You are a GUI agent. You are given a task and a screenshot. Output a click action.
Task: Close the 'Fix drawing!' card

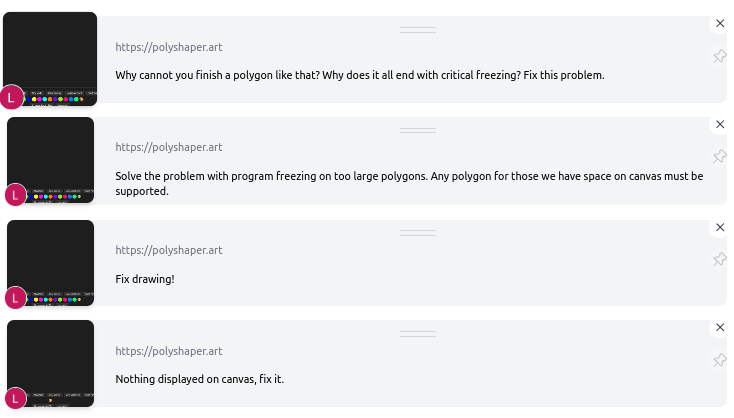pos(720,227)
